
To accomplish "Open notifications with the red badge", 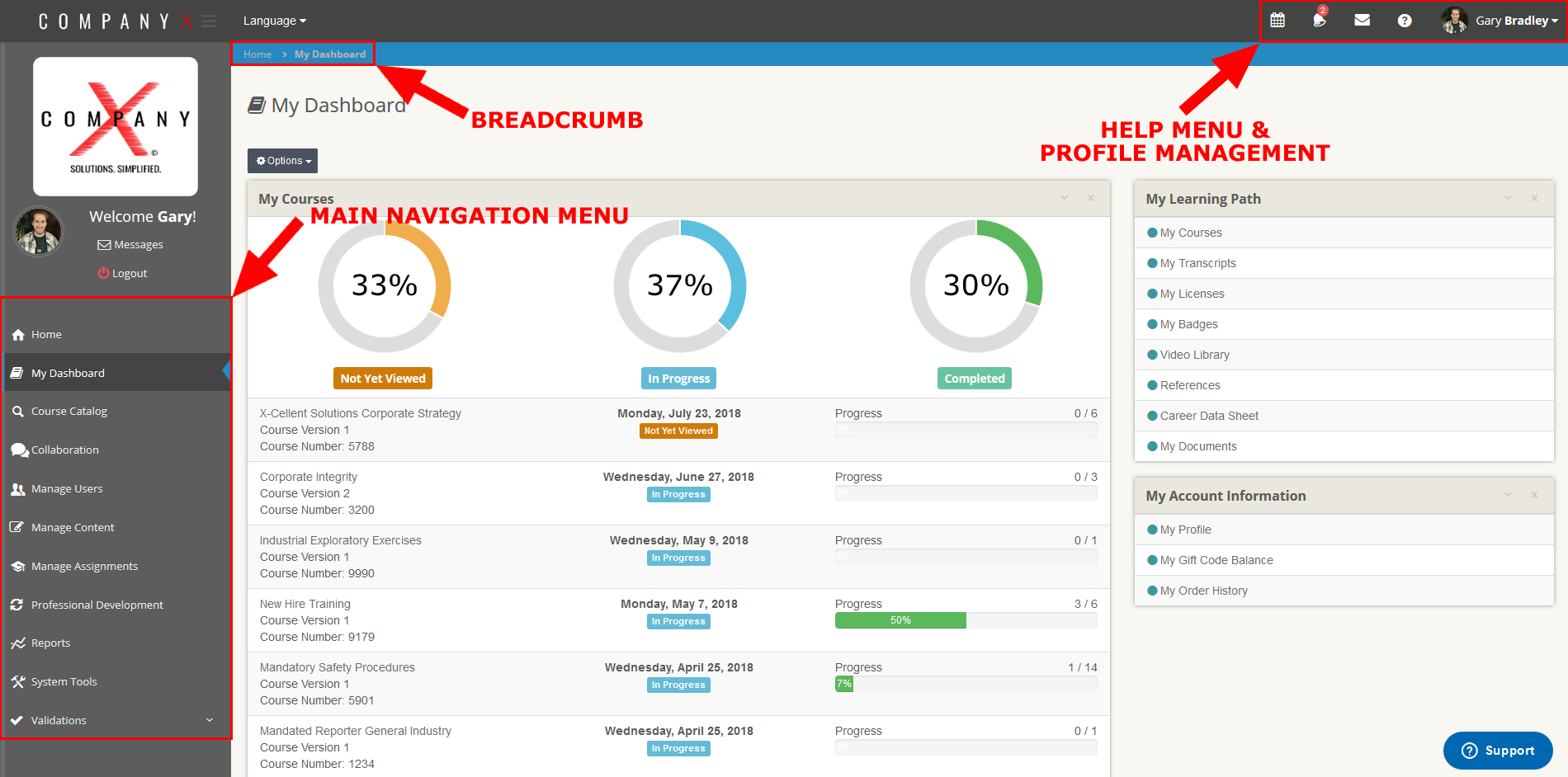I will [x=1319, y=20].
